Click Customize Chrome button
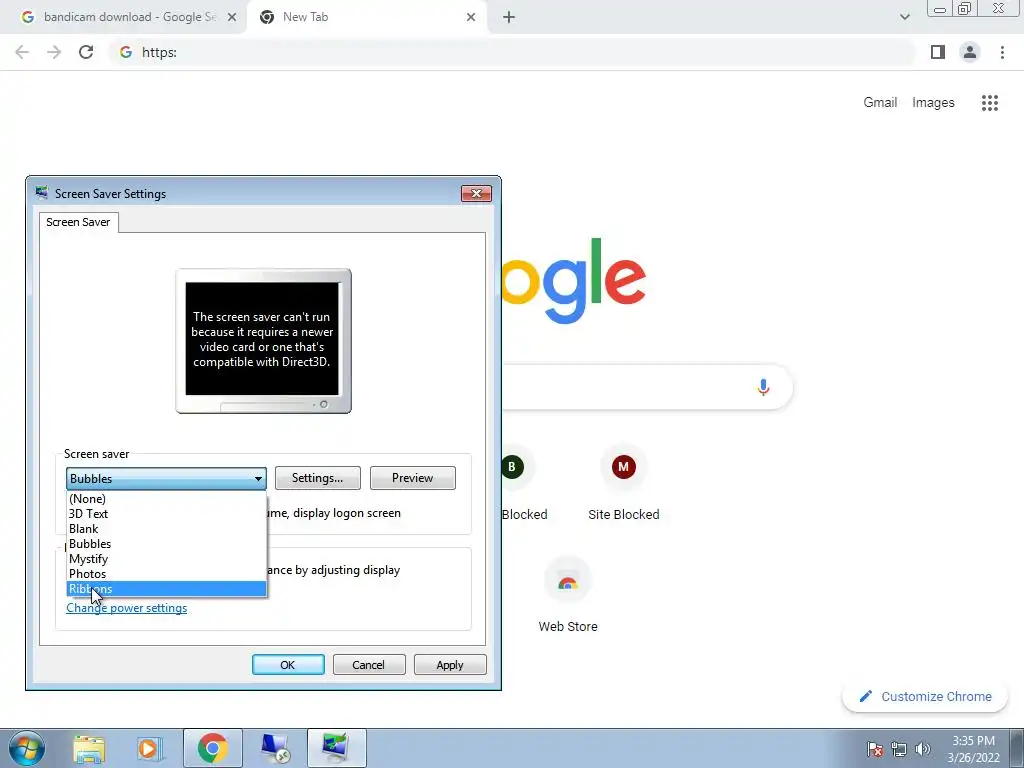The image size is (1024, 768). (x=926, y=697)
